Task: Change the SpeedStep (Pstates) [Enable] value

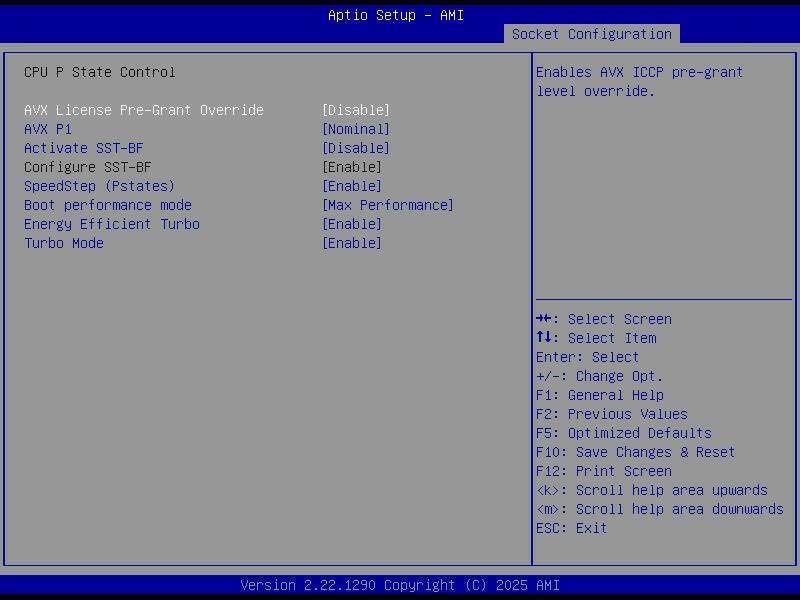Action: 352,186
